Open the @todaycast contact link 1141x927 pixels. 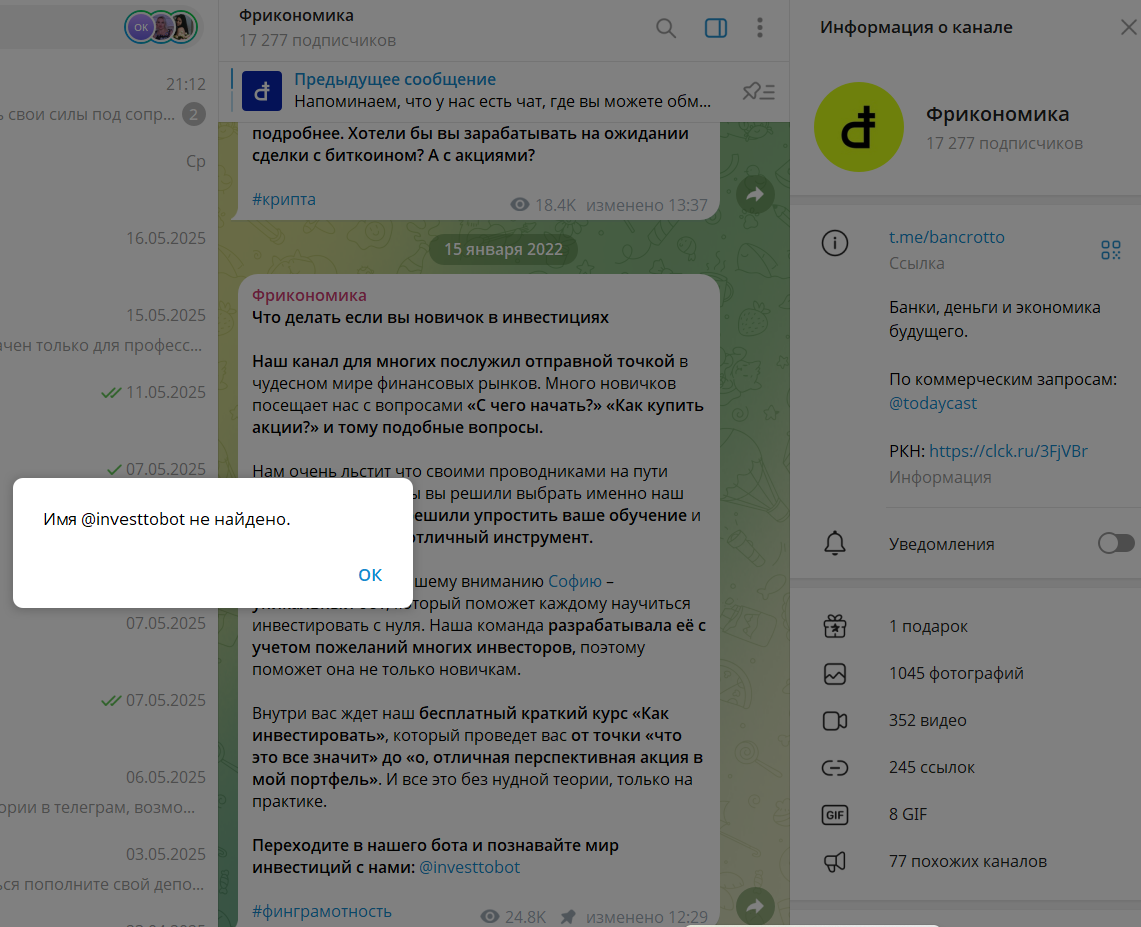click(x=933, y=403)
